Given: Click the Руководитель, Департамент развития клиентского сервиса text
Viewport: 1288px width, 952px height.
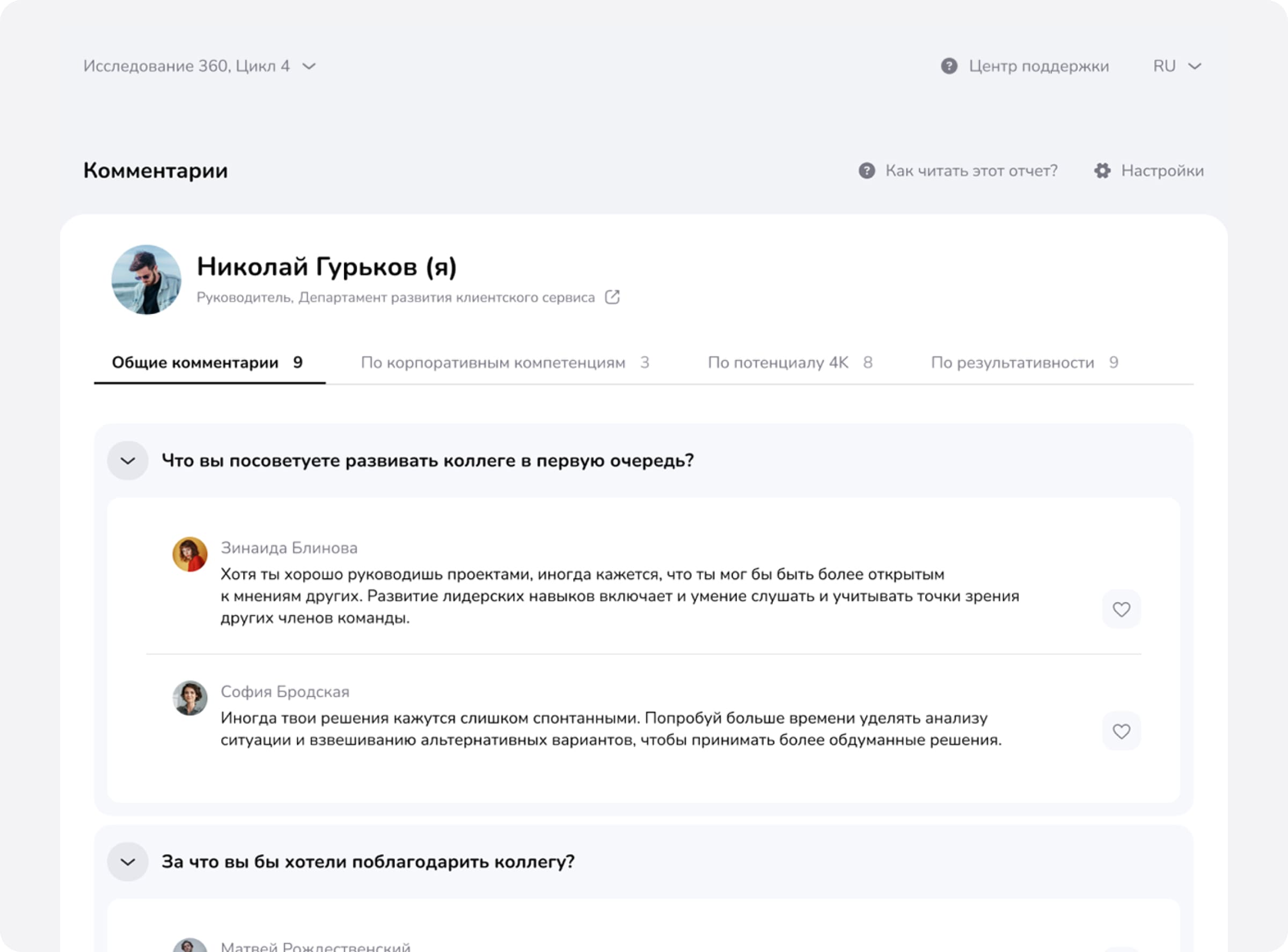Looking at the screenshot, I should (396, 297).
